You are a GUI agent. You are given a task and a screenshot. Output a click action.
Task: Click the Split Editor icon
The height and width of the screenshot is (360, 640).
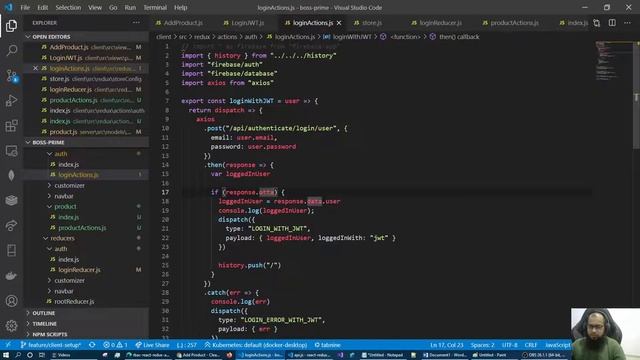[x=612, y=23]
